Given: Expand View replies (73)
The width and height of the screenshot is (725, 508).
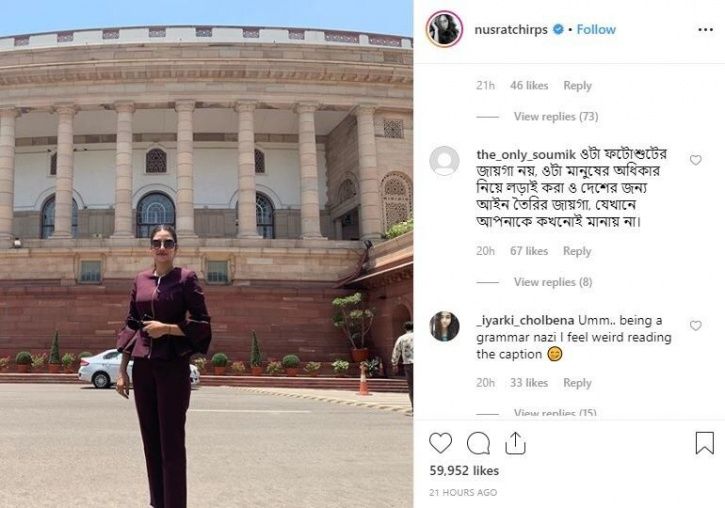Looking at the screenshot, I should point(556,116).
